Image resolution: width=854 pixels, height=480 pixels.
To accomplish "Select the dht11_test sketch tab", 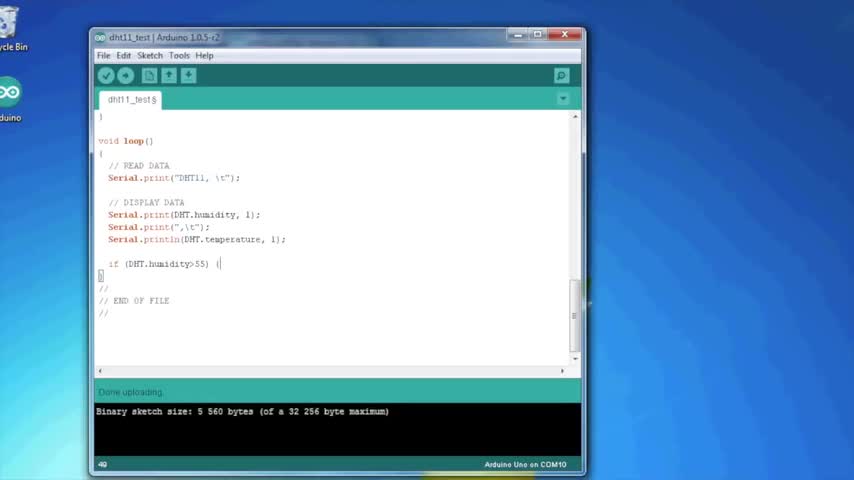I will click(131, 100).
